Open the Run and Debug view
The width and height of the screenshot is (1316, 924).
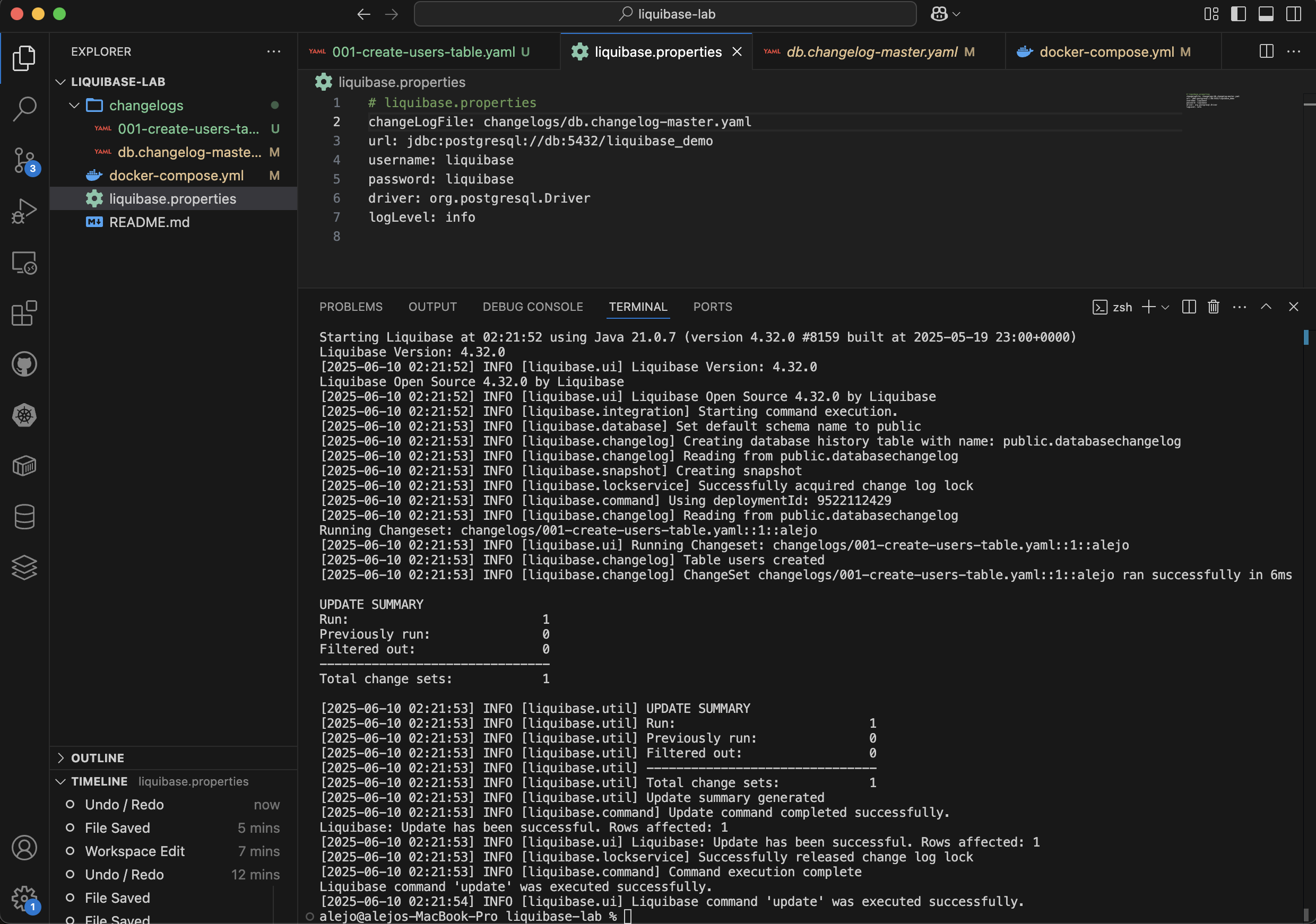(x=24, y=212)
